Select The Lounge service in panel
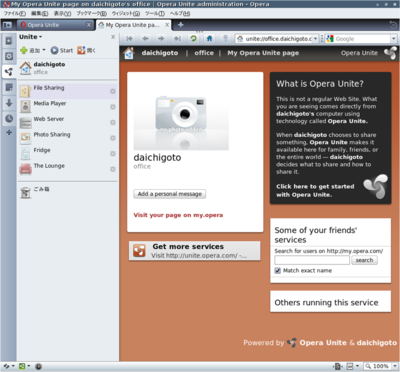 click(68, 169)
